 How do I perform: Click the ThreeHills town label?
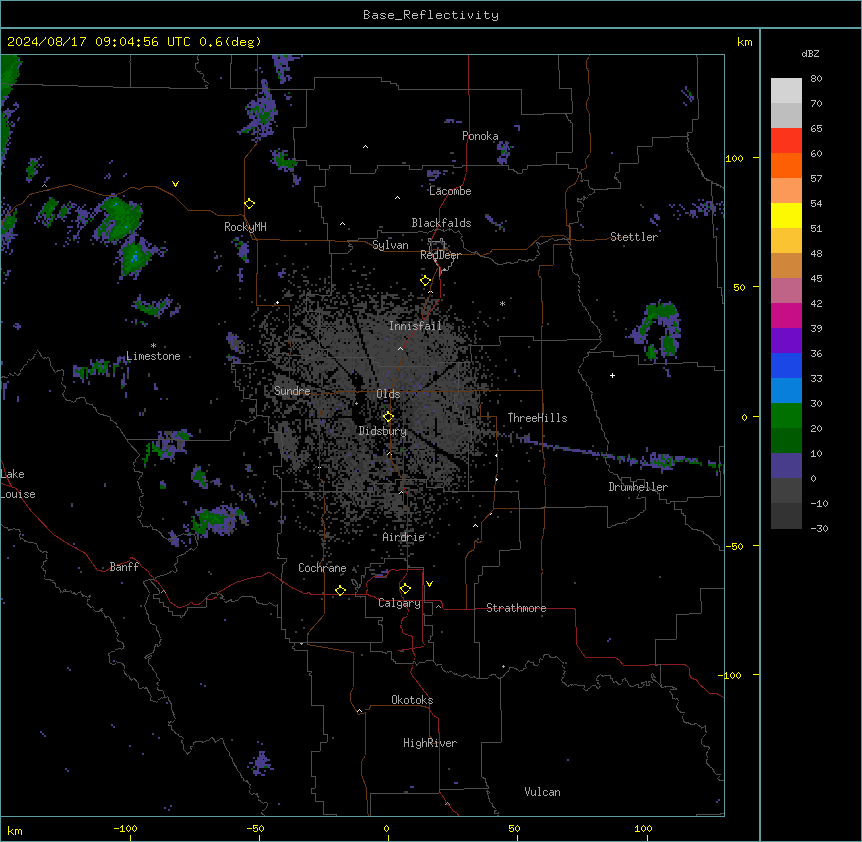coord(537,418)
